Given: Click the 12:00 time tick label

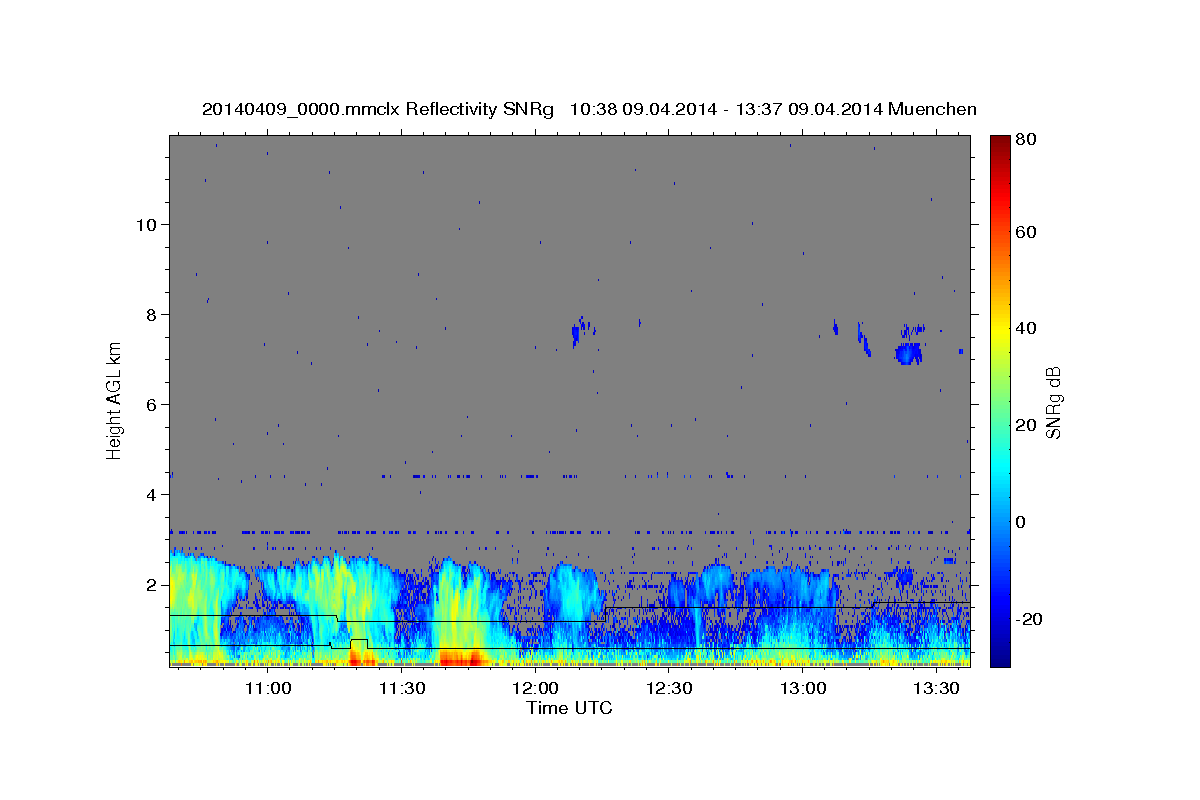Looking at the screenshot, I should click(536, 688).
